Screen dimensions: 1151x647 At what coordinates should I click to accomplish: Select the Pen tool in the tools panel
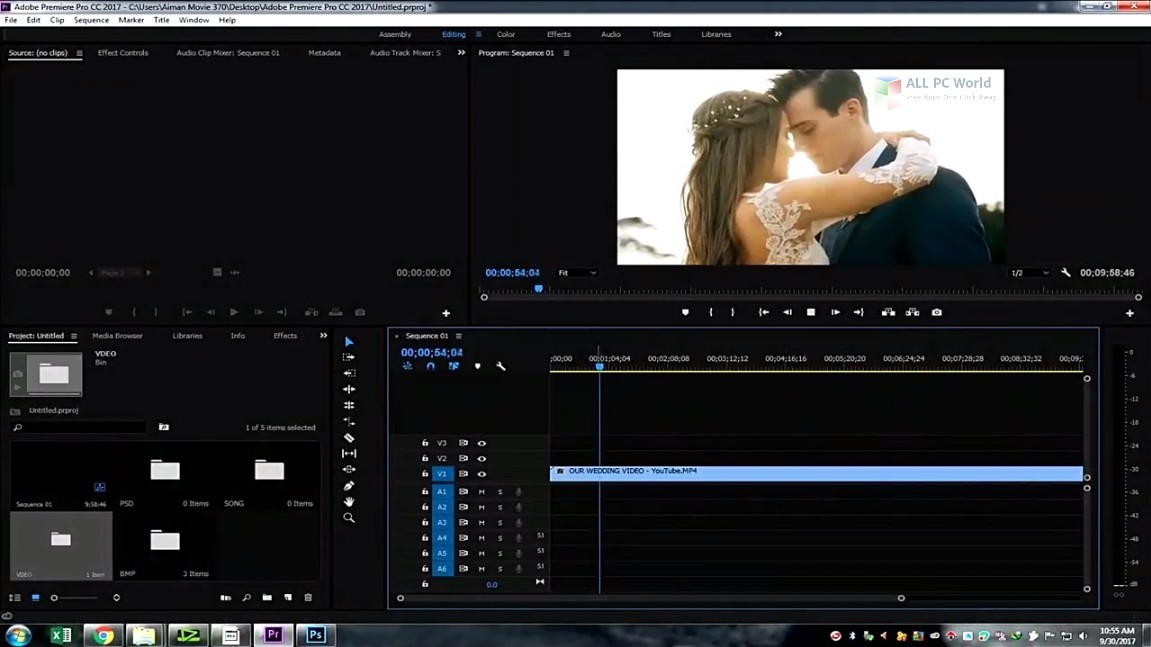pos(349,486)
